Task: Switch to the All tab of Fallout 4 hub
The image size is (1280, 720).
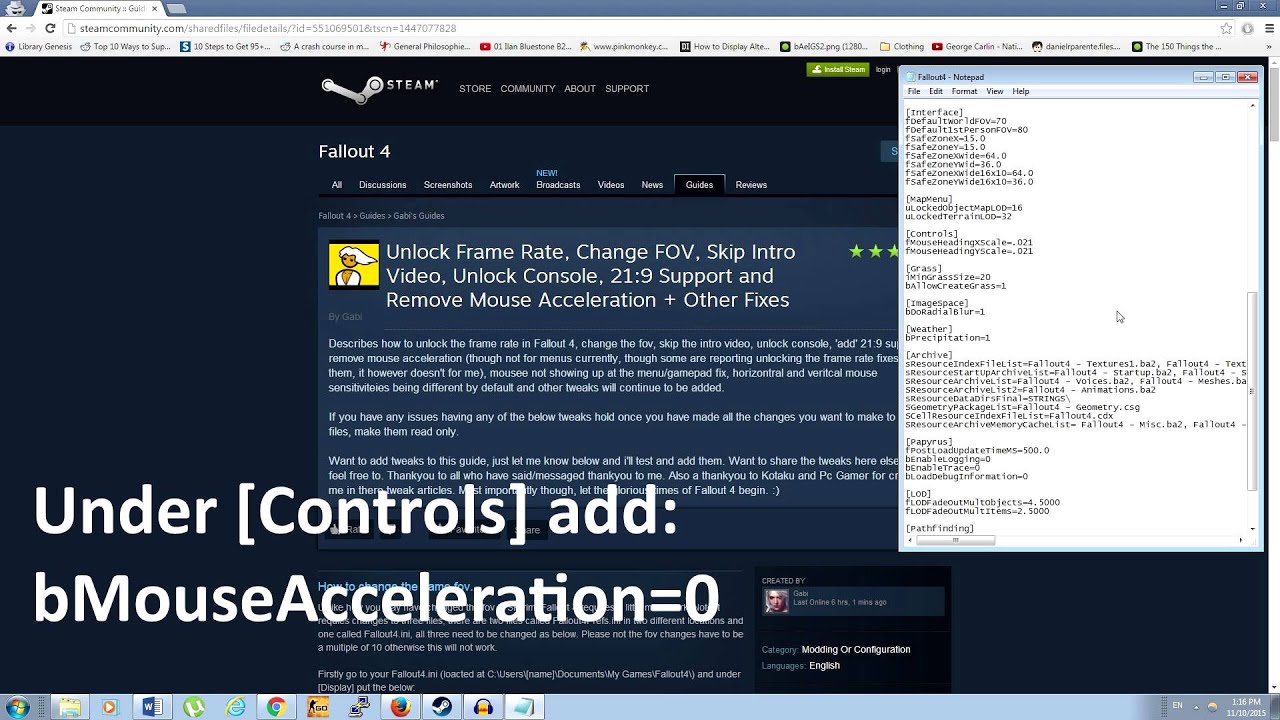Action: tap(337, 185)
